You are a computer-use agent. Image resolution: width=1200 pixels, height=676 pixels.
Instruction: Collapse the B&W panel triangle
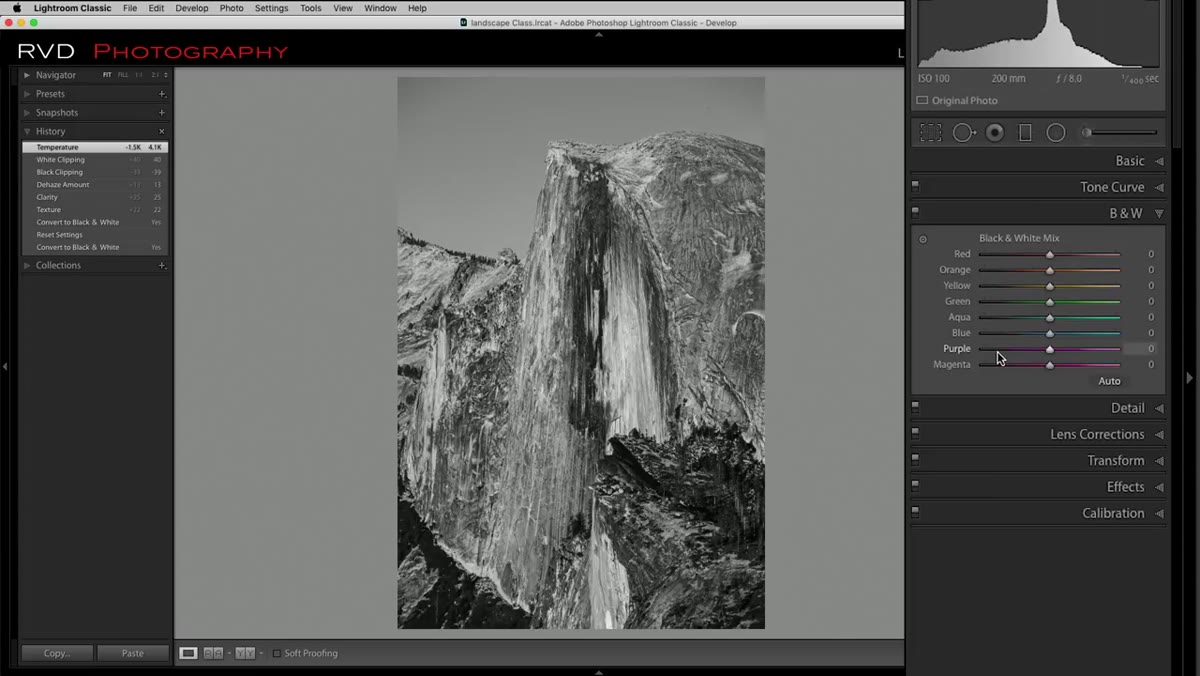[x=1159, y=213]
